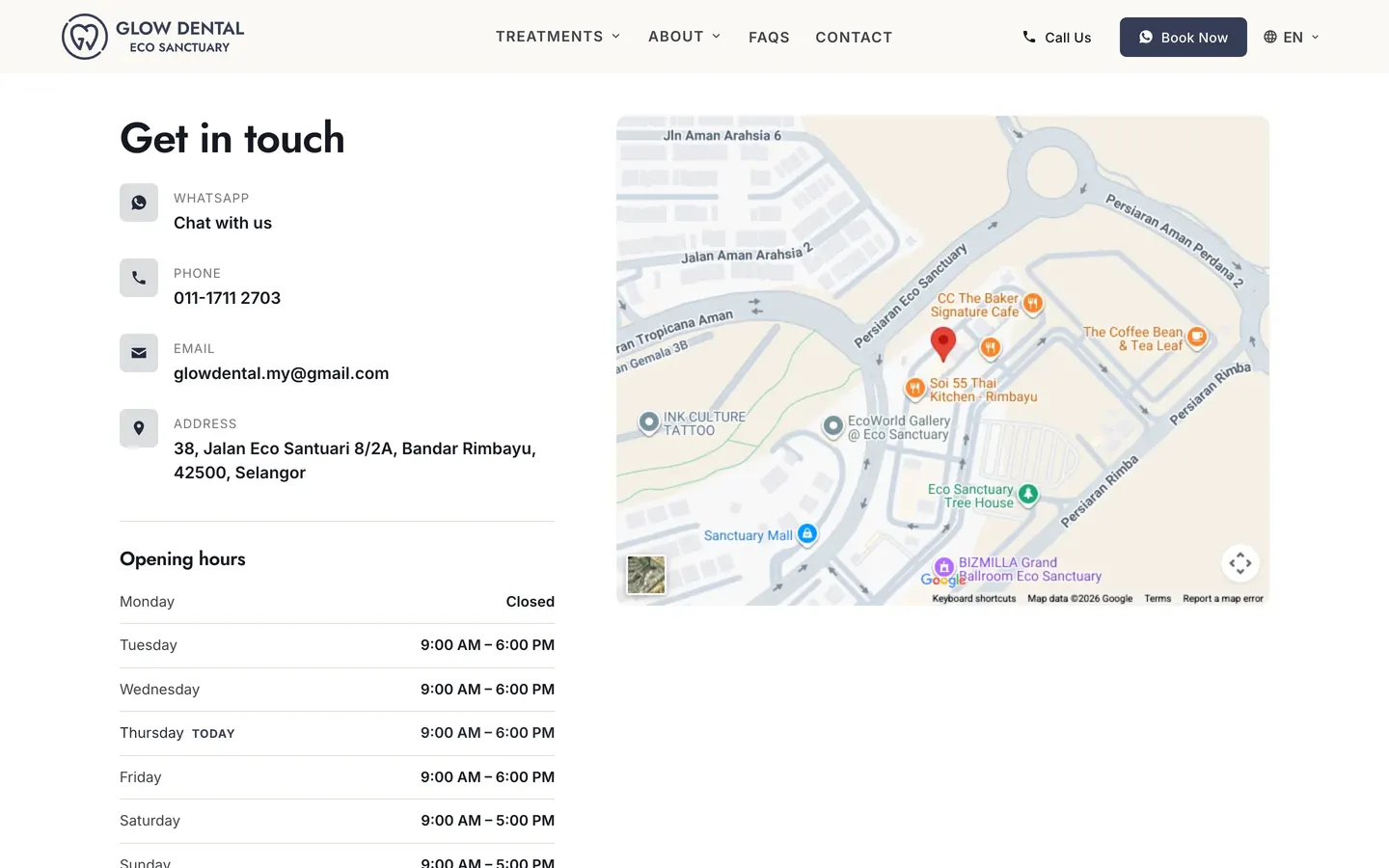Expand the About menu

(684, 37)
